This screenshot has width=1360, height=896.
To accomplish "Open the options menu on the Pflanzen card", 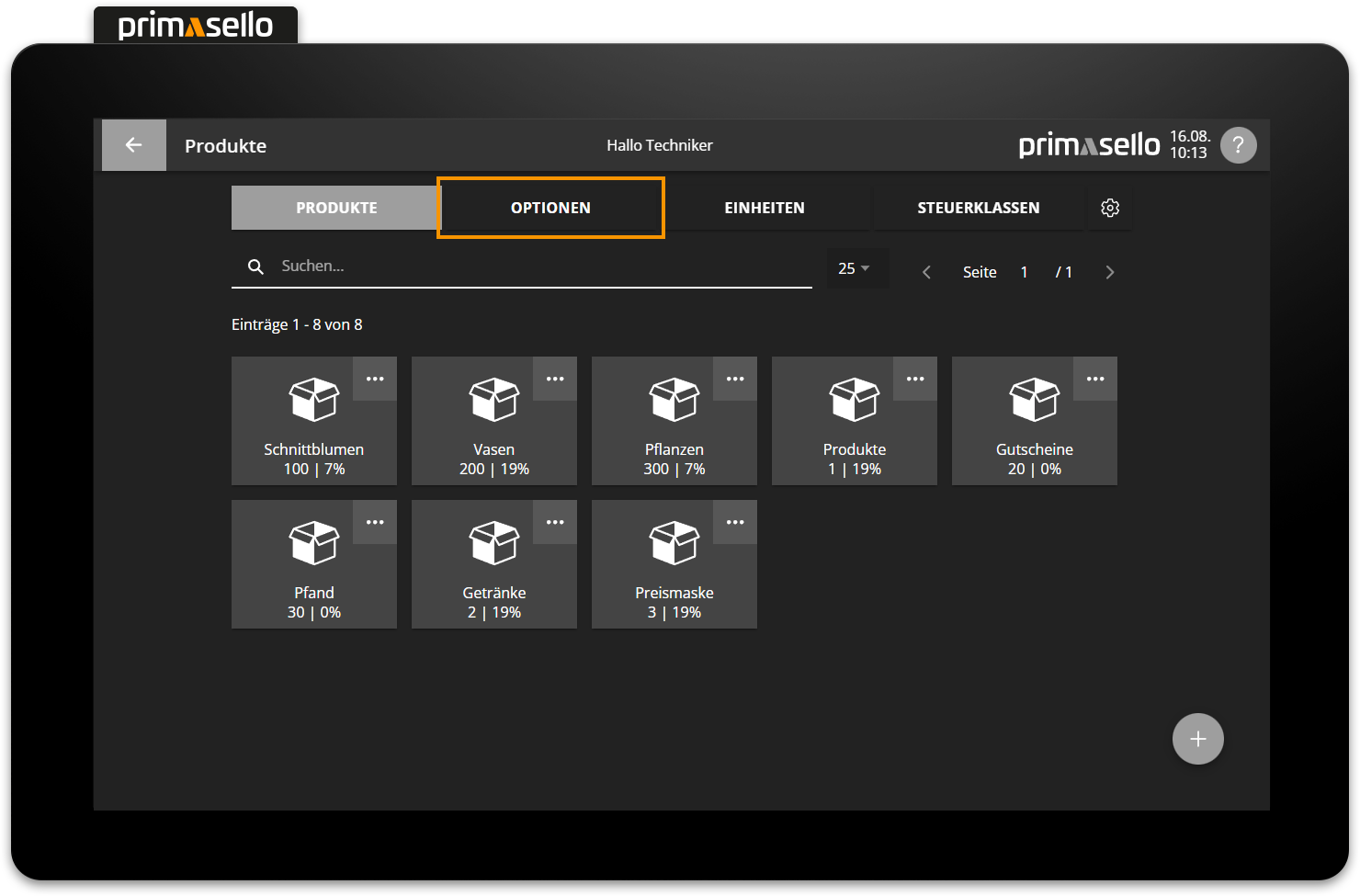I will pyautogui.click(x=734, y=379).
